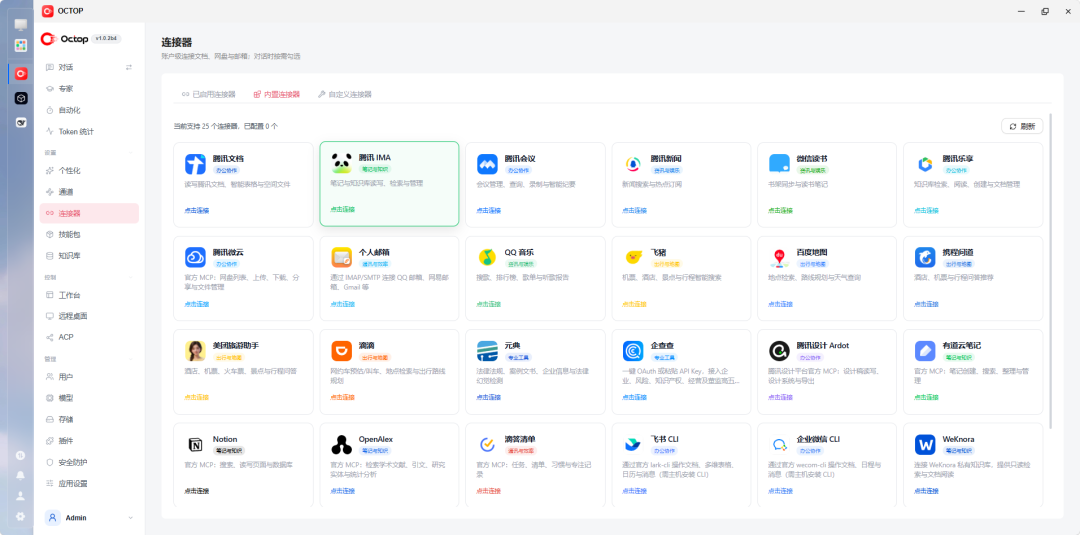Open 技能包 in the sidebar
Image resolution: width=1080 pixels, height=535 pixels.
tap(90, 235)
